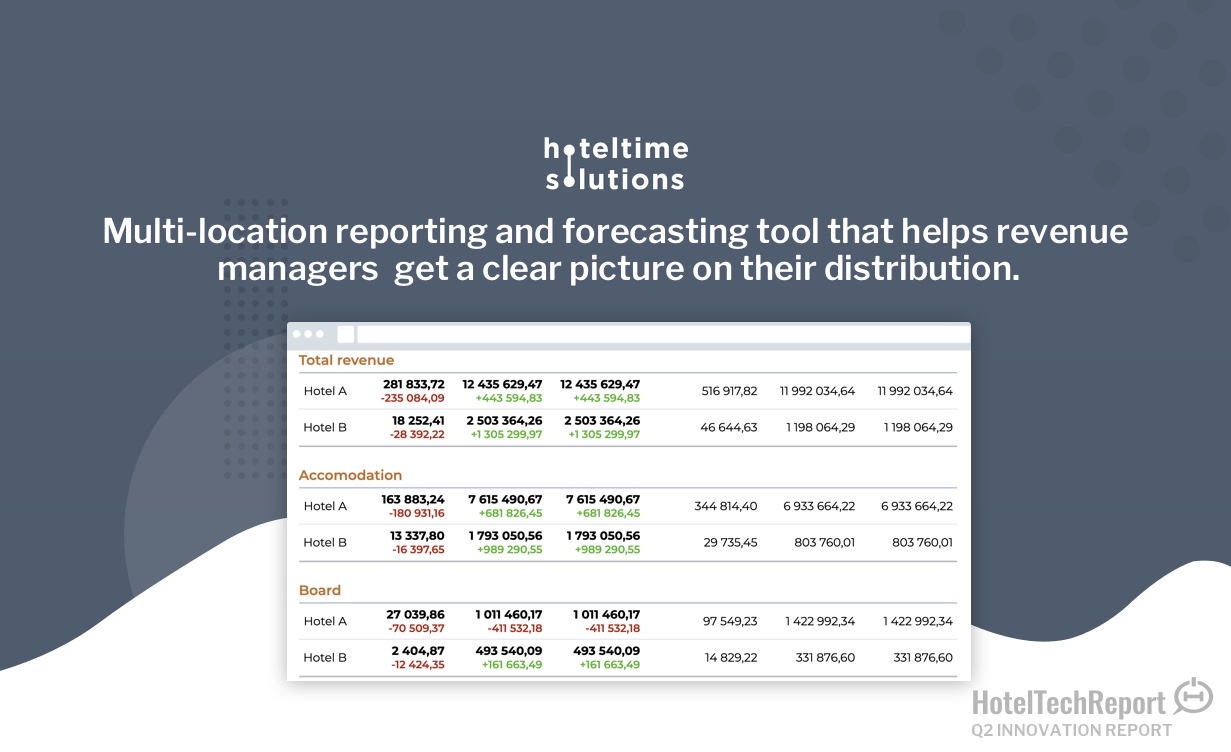Select the red variance -70 509,37
This screenshot has height=752, width=1231.
(x=417, y=628)
